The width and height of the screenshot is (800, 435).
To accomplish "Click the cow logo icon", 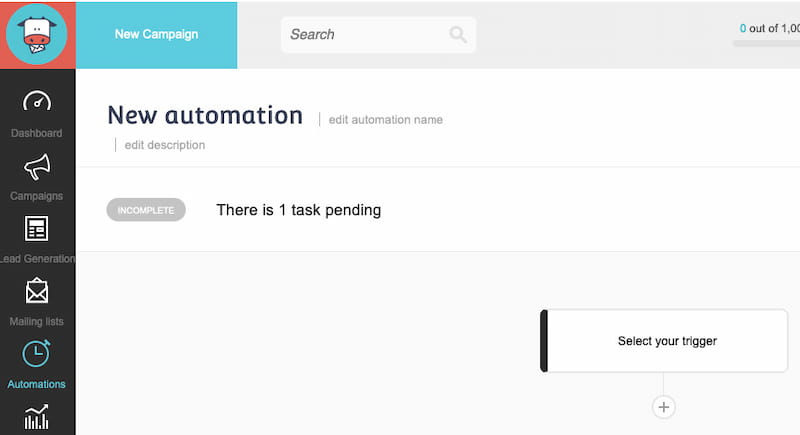I will tap(37, 34).
